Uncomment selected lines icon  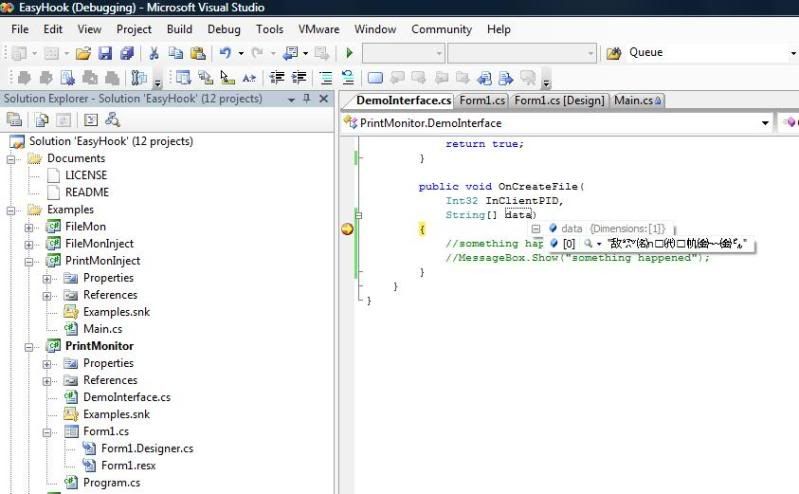(348, 77)
